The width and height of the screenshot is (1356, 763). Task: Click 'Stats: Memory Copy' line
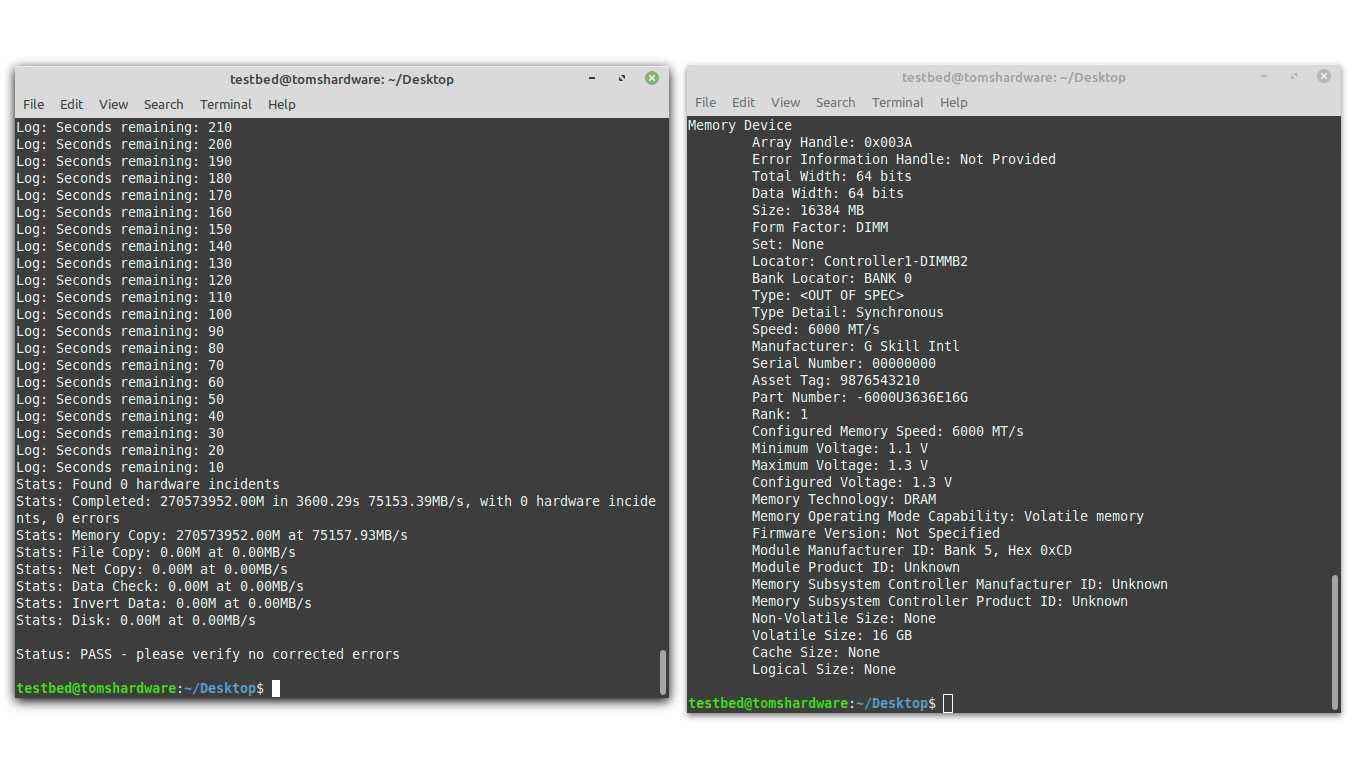[212, 535]
